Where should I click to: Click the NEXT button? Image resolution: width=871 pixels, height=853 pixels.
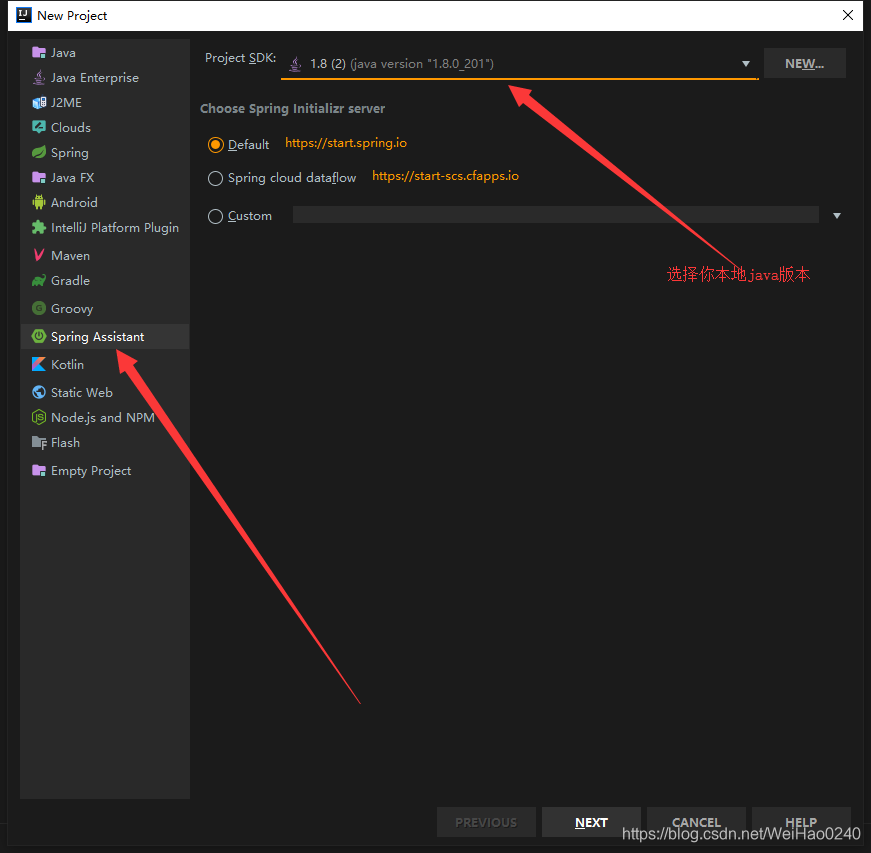(x=591, y=822)
